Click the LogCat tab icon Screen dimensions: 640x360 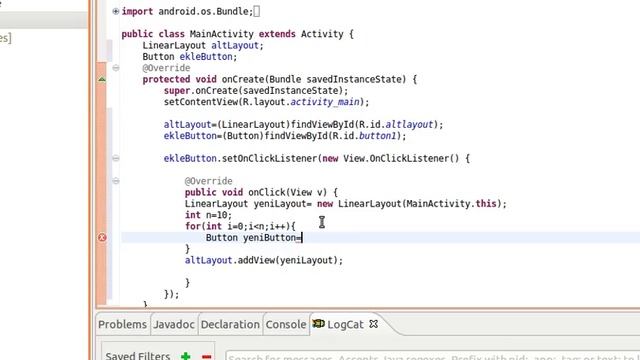(x=319, y=324)
